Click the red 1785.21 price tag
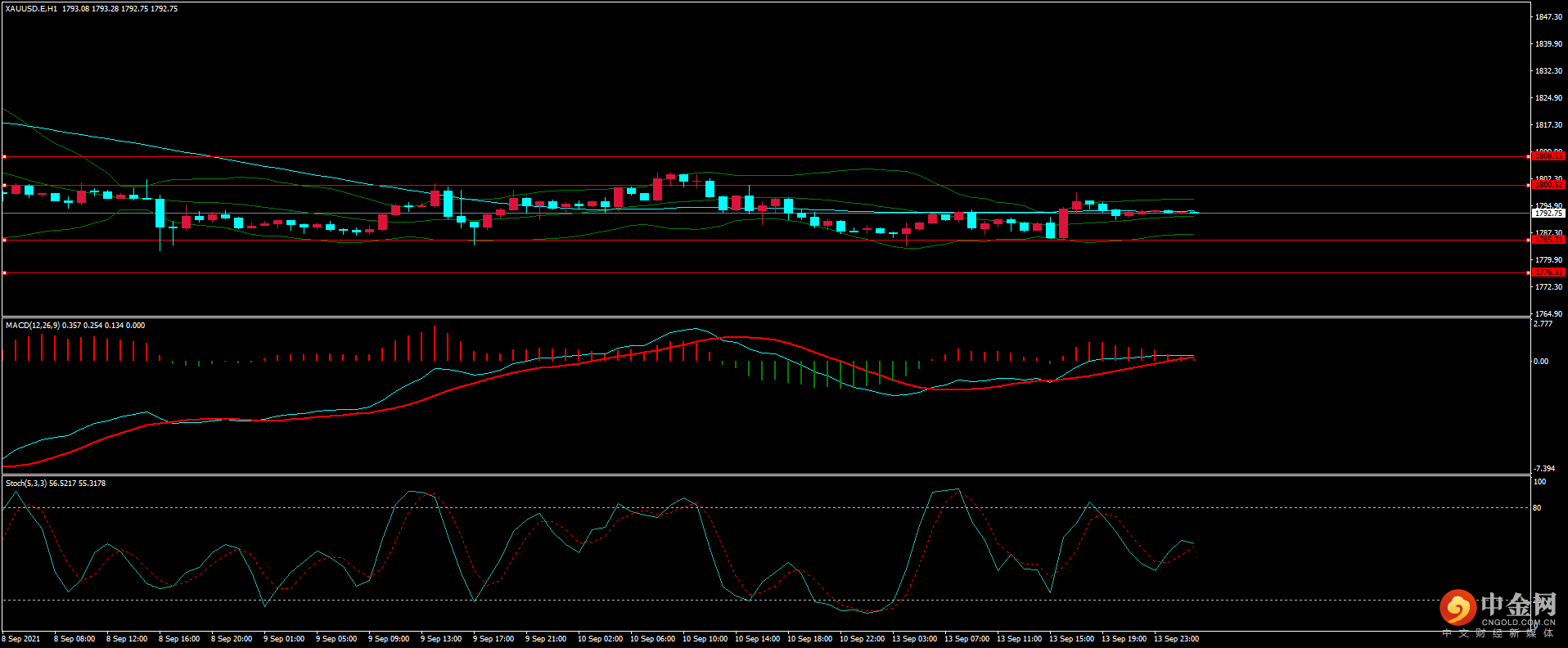Screen dimensions: 1568x648 tap(1548, 240)
